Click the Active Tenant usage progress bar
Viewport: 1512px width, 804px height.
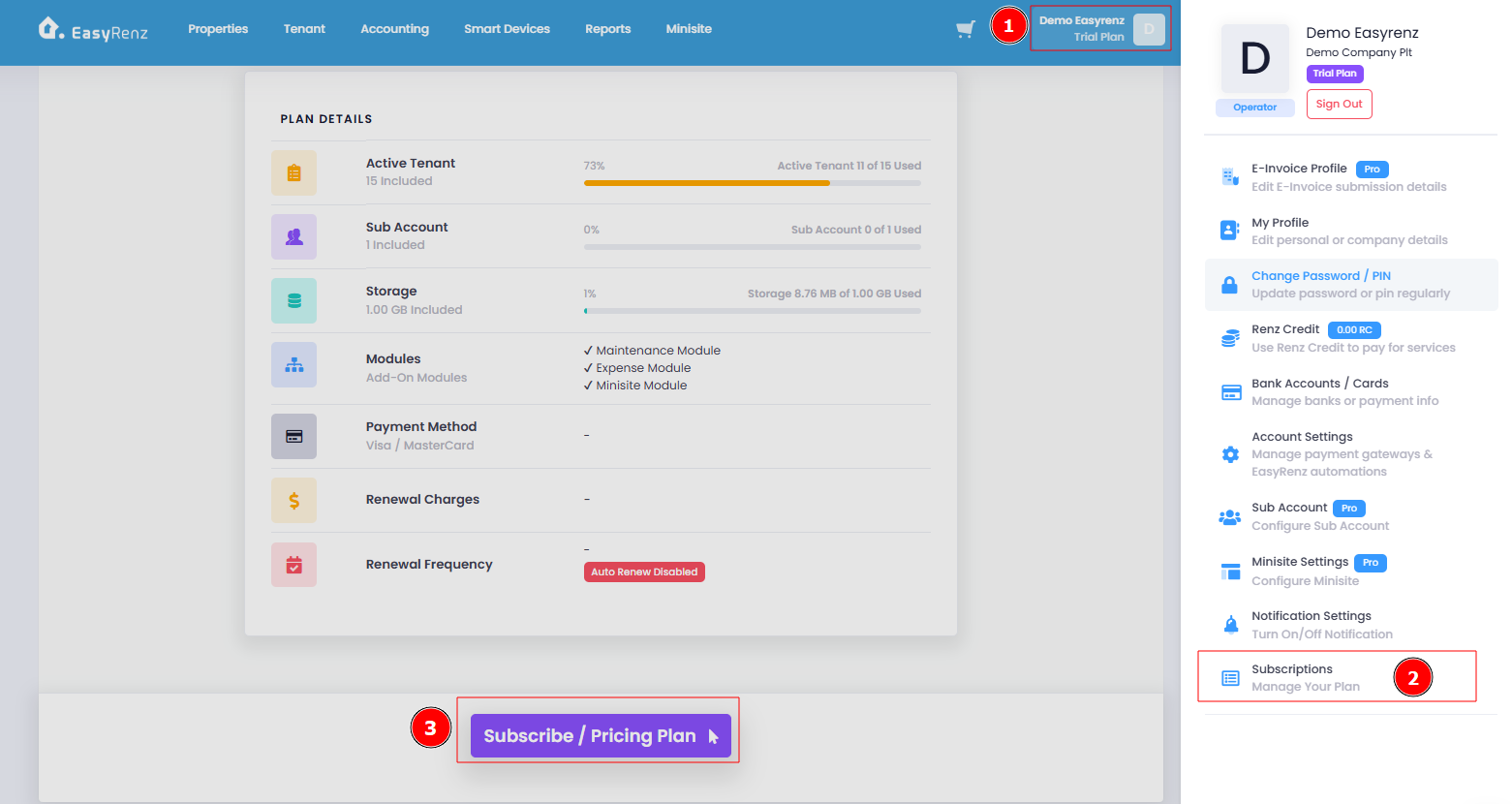coord(752,183)
